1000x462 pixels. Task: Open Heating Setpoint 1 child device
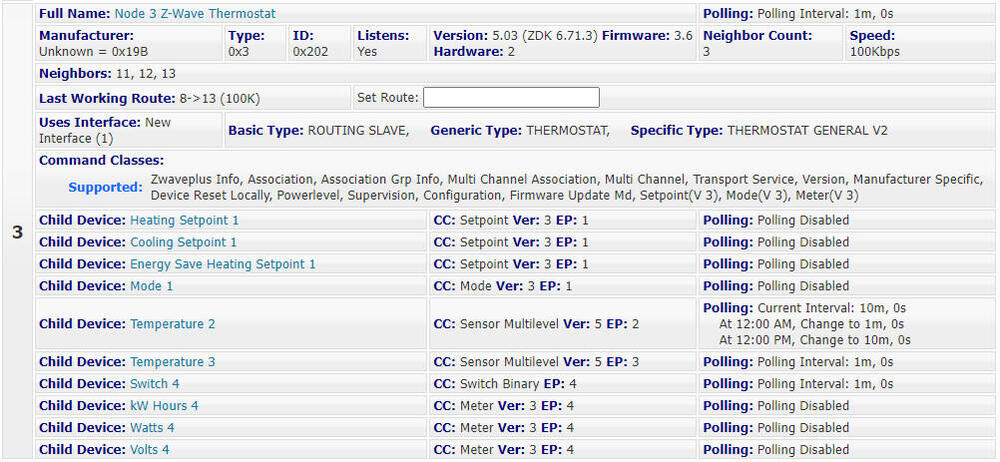pyautogui.click(x=184, y=220)
